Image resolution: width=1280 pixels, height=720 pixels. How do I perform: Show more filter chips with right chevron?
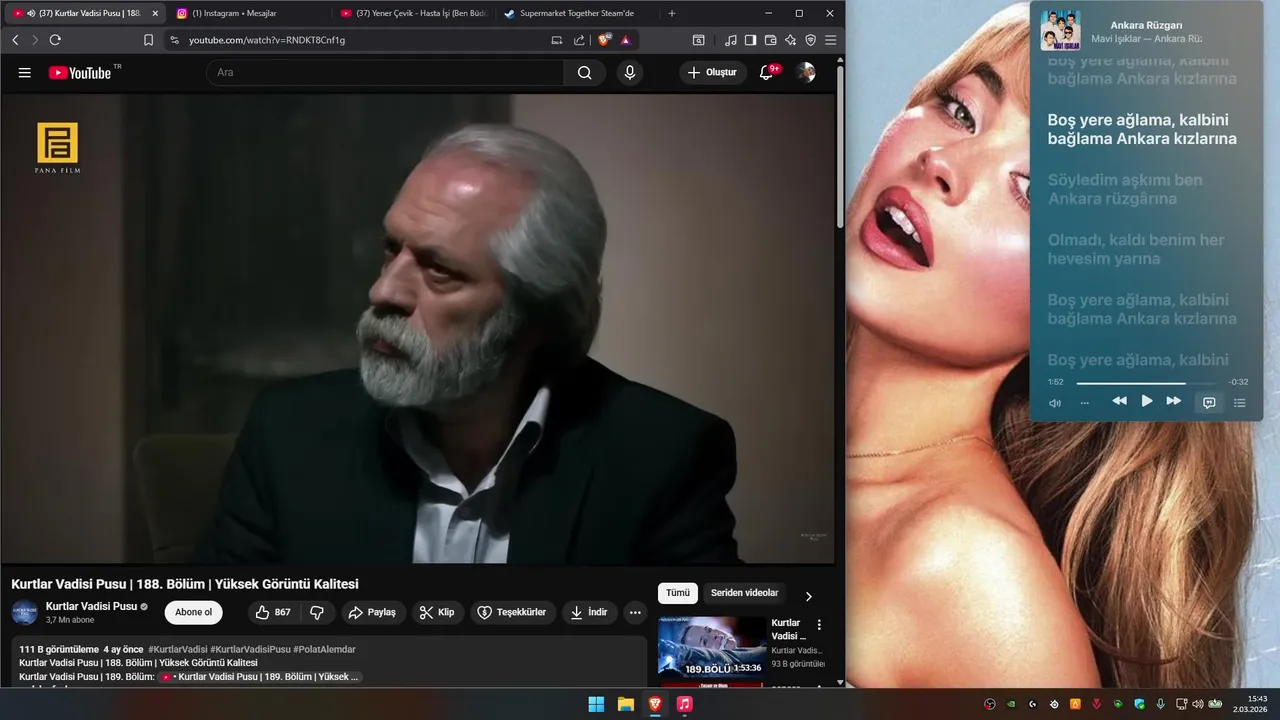click(808, 596)
